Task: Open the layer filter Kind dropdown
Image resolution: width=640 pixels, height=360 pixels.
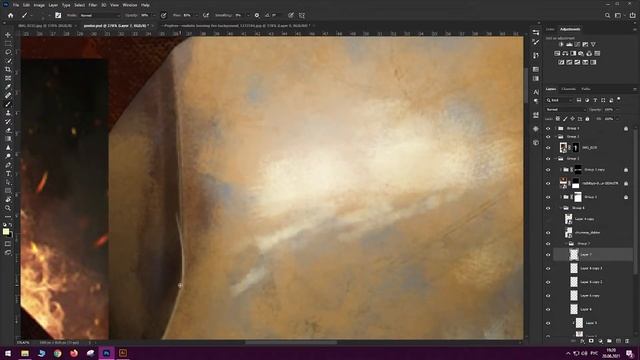Action: 560,100
